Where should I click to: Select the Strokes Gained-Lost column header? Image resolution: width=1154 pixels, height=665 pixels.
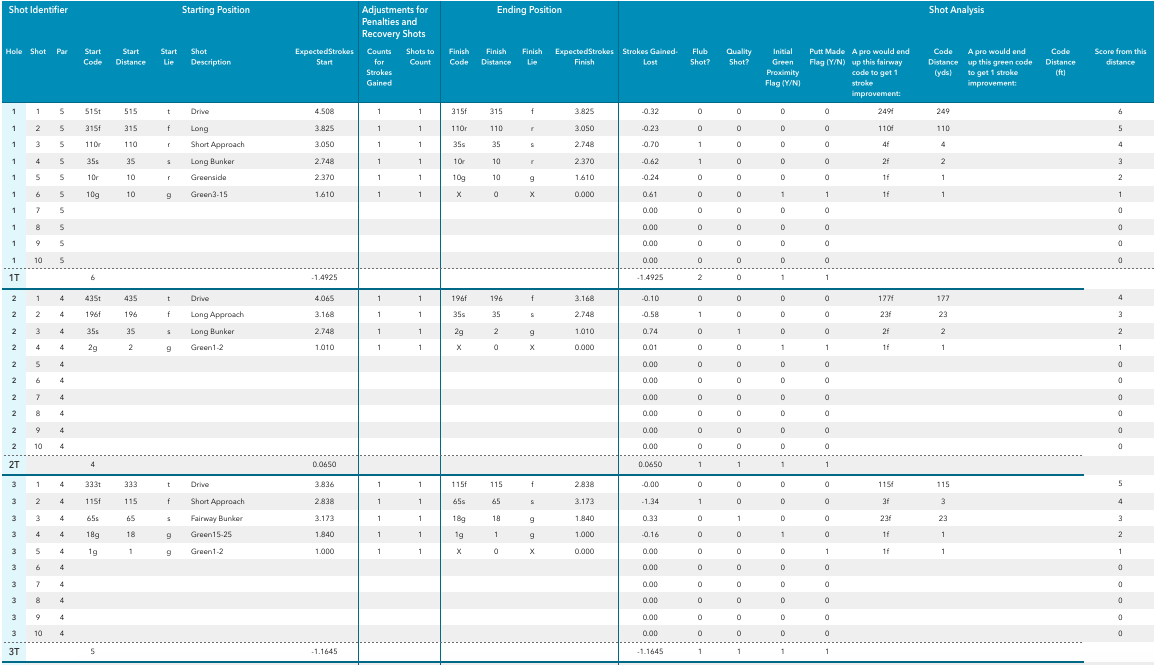coord(650,57)
